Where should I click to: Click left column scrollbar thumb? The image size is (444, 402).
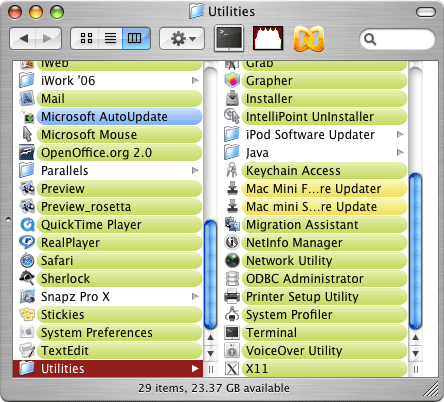[210, 275]
